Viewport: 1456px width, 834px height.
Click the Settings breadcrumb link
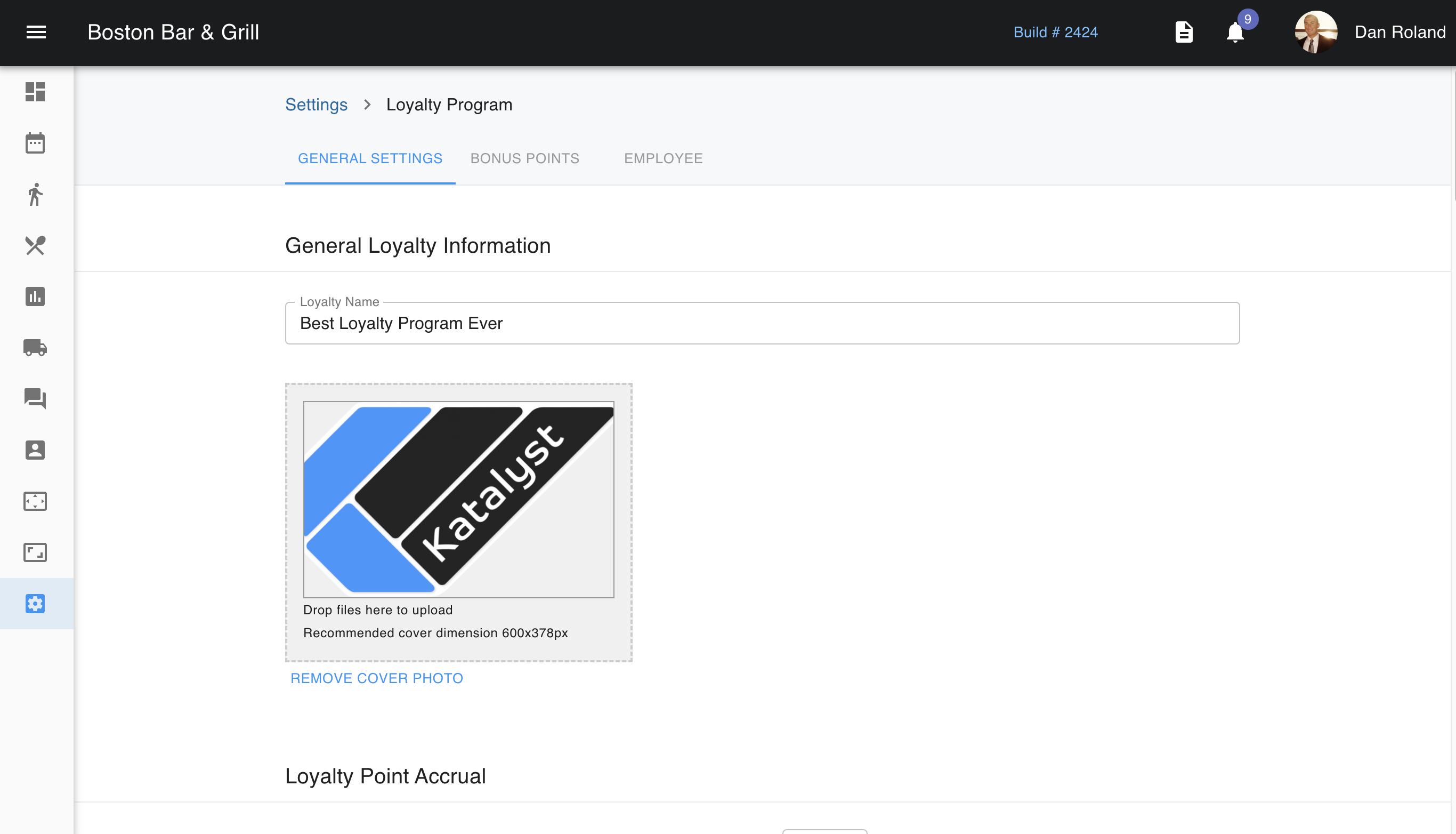[x=316, y=105]
